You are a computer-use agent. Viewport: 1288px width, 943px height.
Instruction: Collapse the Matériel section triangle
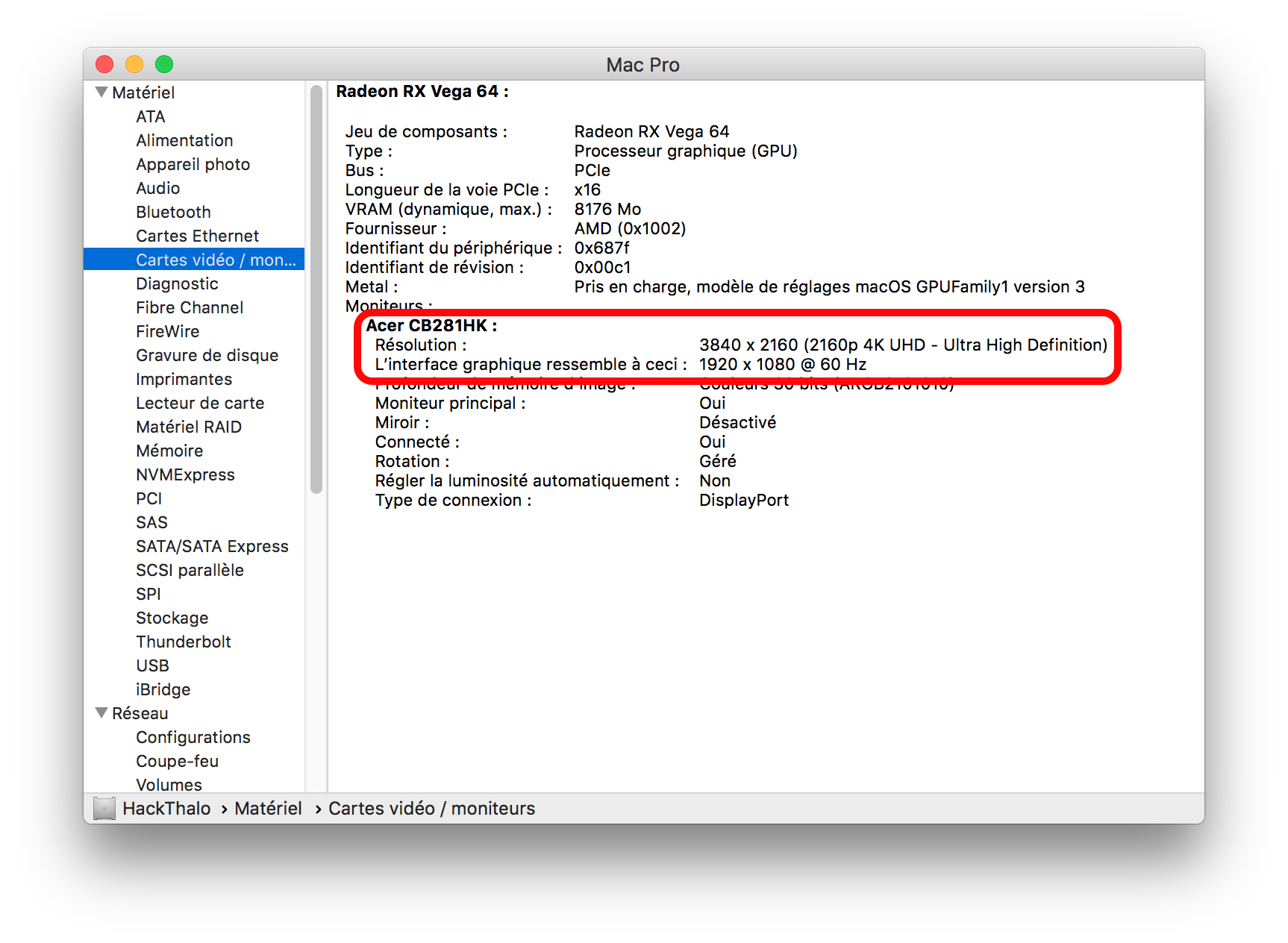coord(101,93)
